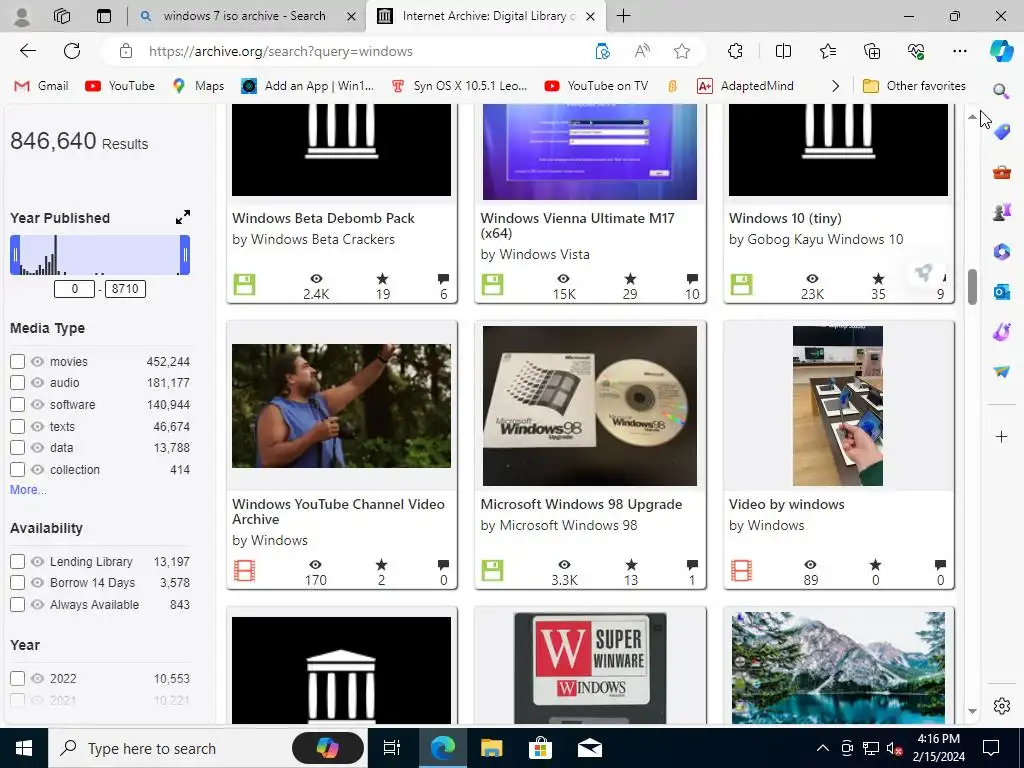The width and height of the screenshot is (1024, 768).
Task: Open the Favorites list icon
Action: (x=827, y=51)
